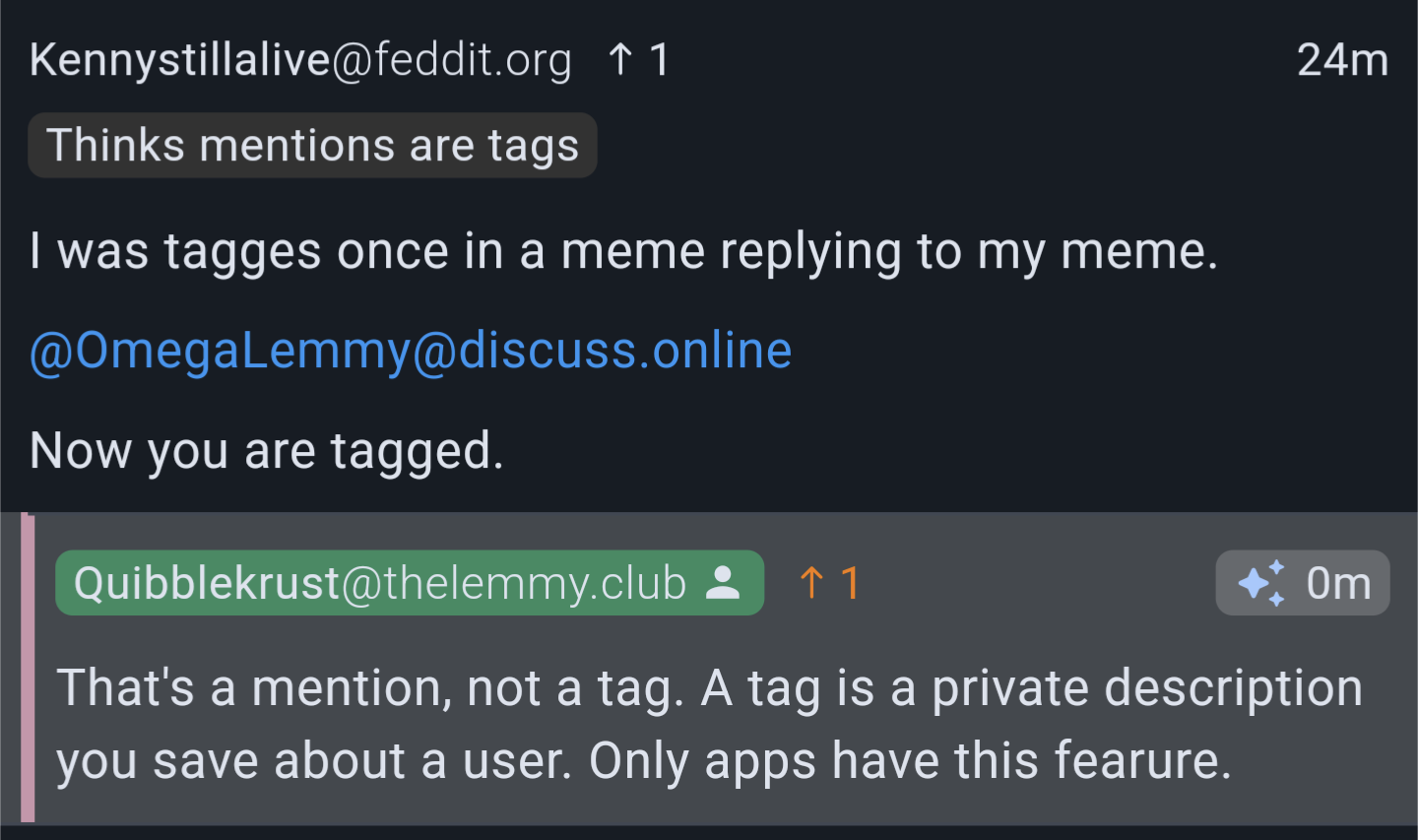1418x840 pixels.
Task: Click the 24m timestamp on Kennystillalive's comment
Action: pos(1342,59)
